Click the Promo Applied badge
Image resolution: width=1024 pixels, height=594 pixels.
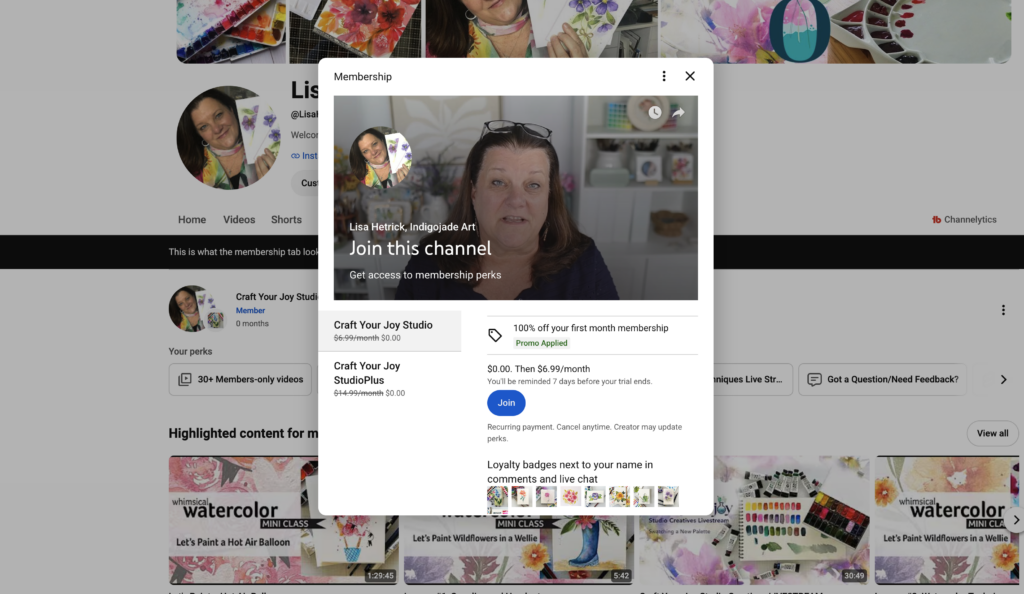click(x=541, y=343)
